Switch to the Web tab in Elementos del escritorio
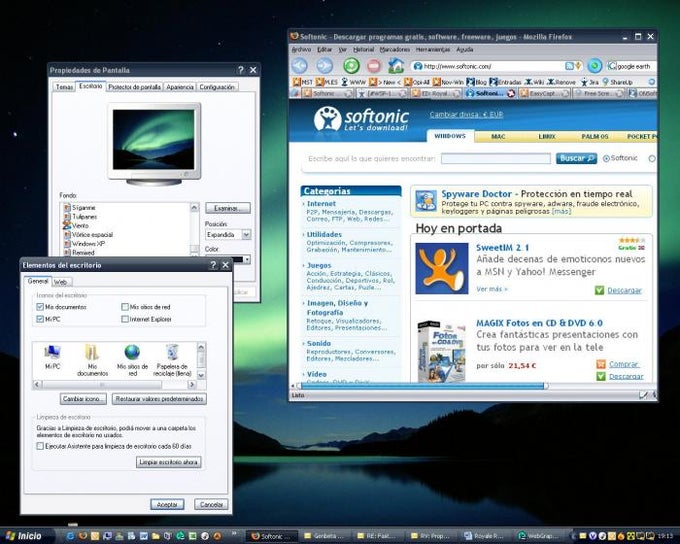The width and height of the screenshot is (680, 544). [61, 282]
